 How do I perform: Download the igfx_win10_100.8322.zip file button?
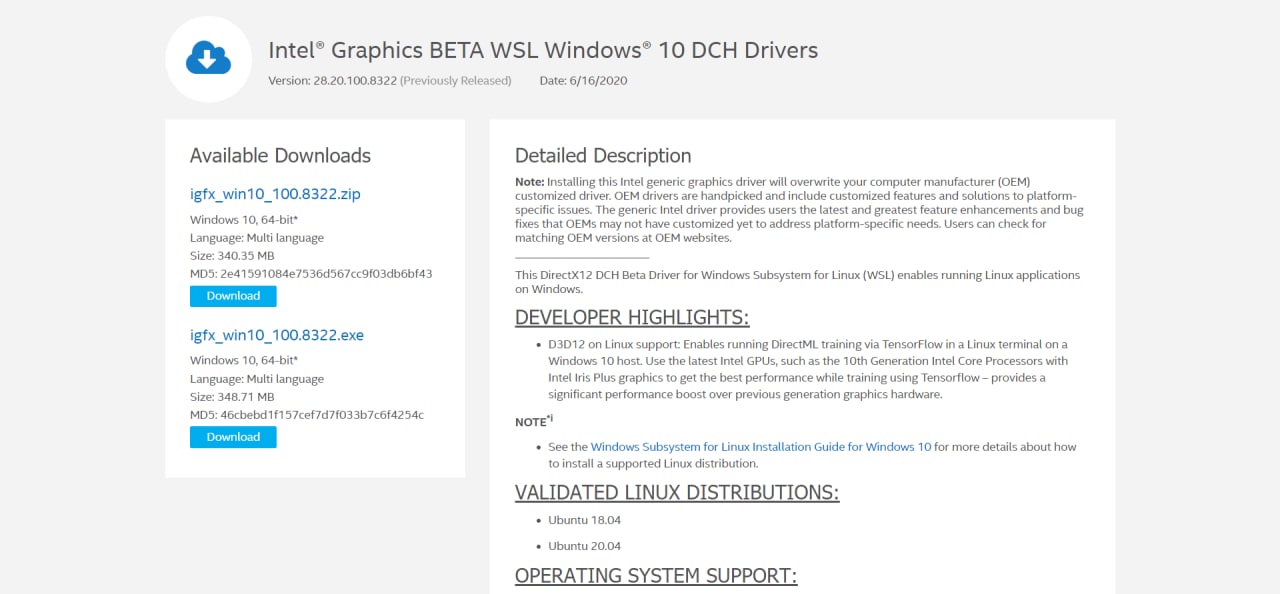[x=233, y=296]
